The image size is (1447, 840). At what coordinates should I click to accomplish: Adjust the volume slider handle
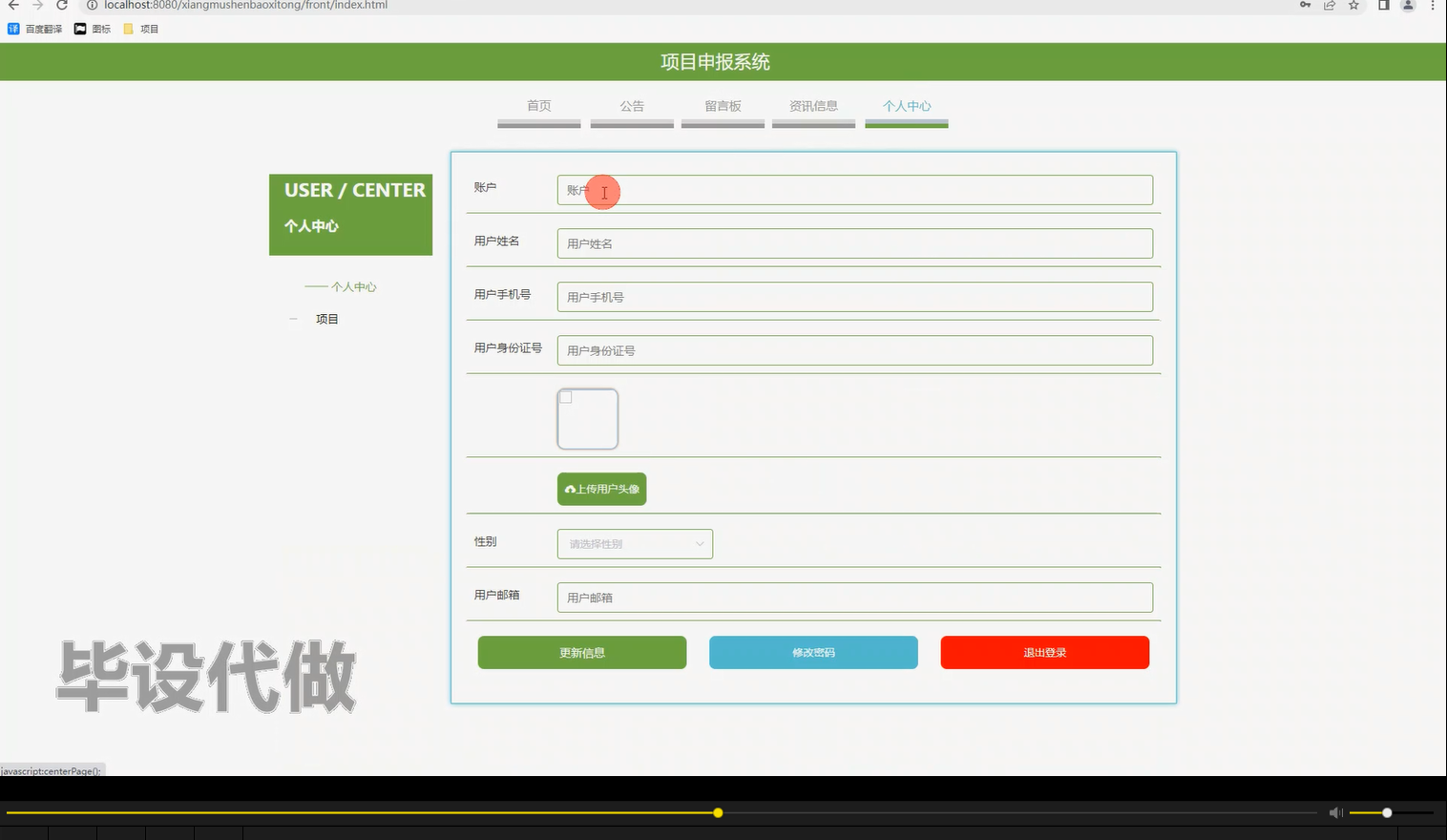pyautogui.click(x=1387, y=813)
